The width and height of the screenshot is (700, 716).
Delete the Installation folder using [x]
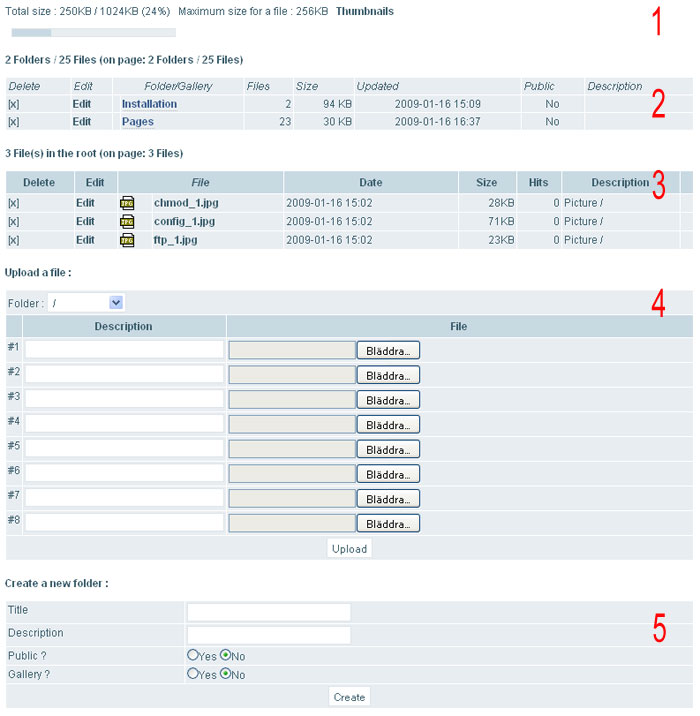(13, 104)
